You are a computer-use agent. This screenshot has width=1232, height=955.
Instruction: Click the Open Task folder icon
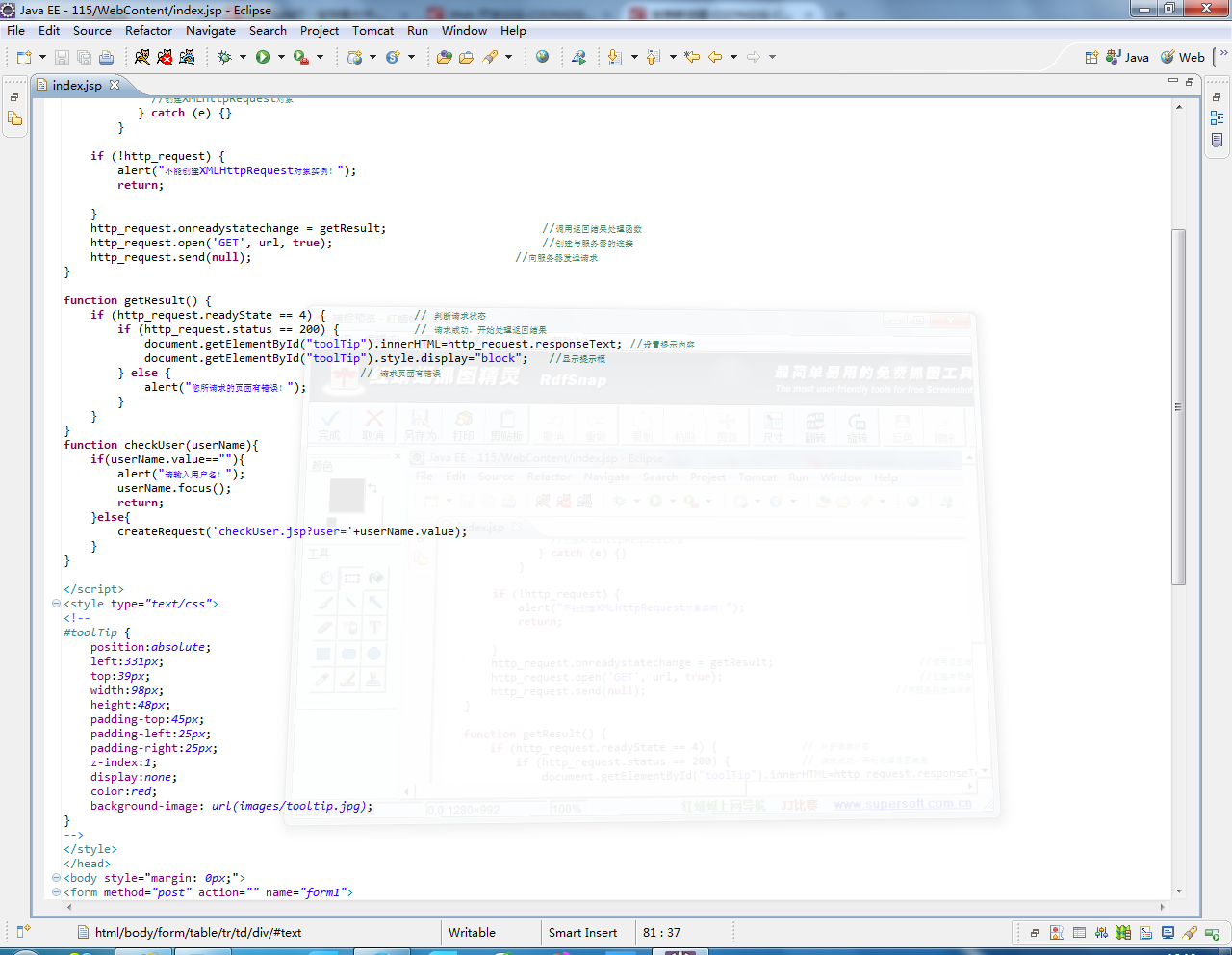click(466, 57)
